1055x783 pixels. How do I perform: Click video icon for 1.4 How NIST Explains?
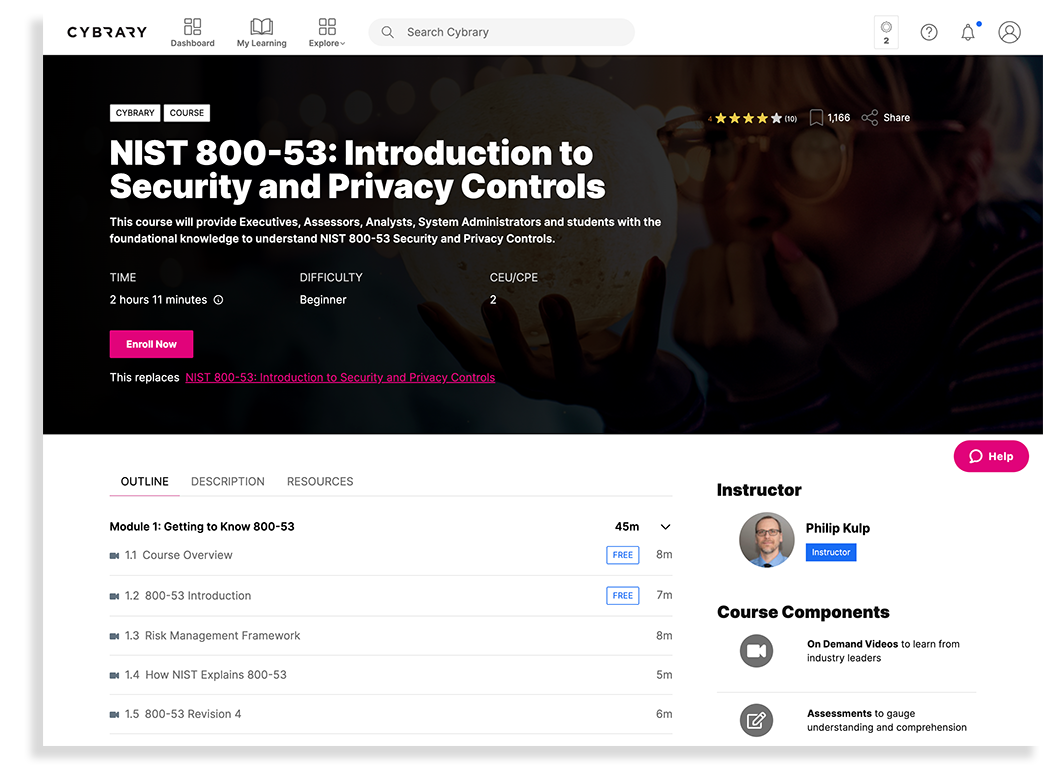click(114, 675)
